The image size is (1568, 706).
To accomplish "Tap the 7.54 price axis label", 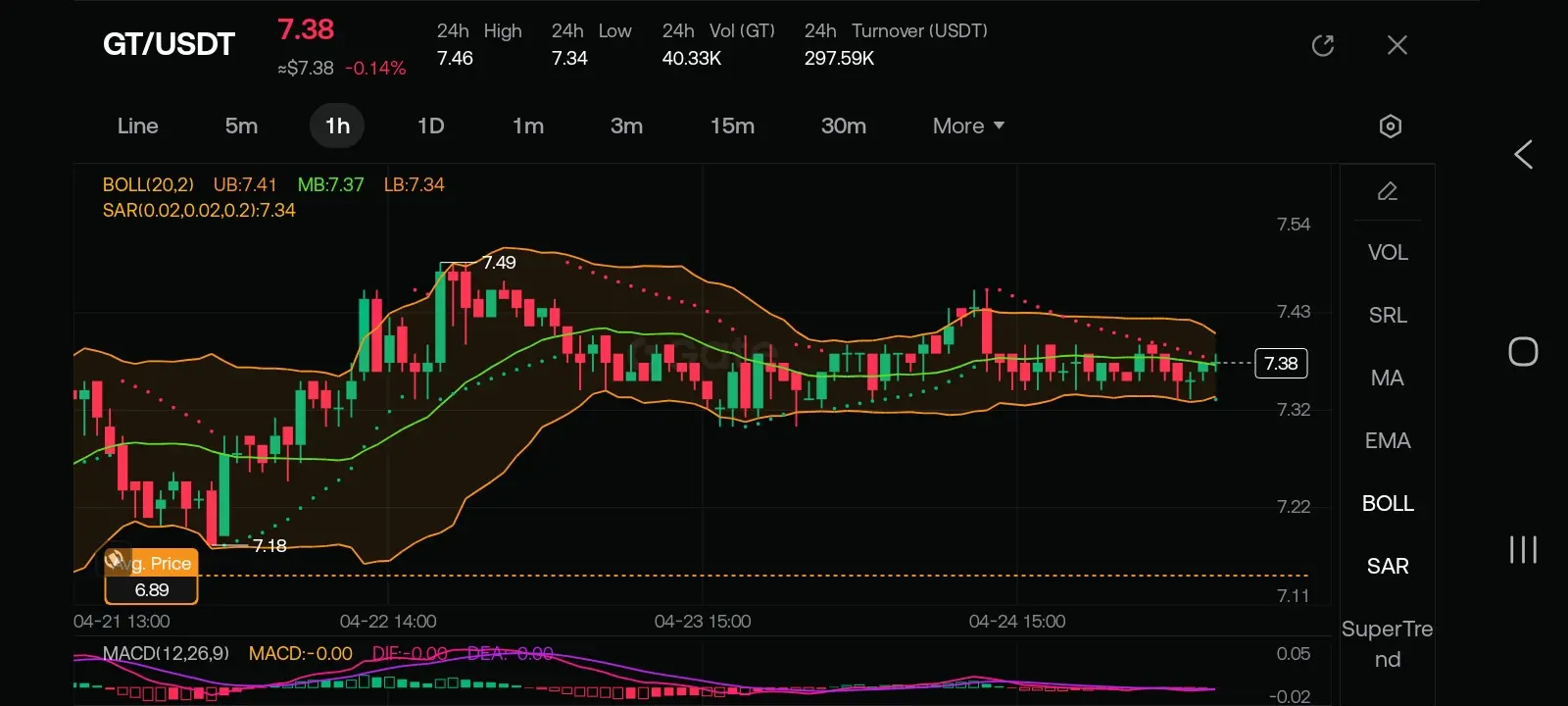I will click(x=1294, y=224).
